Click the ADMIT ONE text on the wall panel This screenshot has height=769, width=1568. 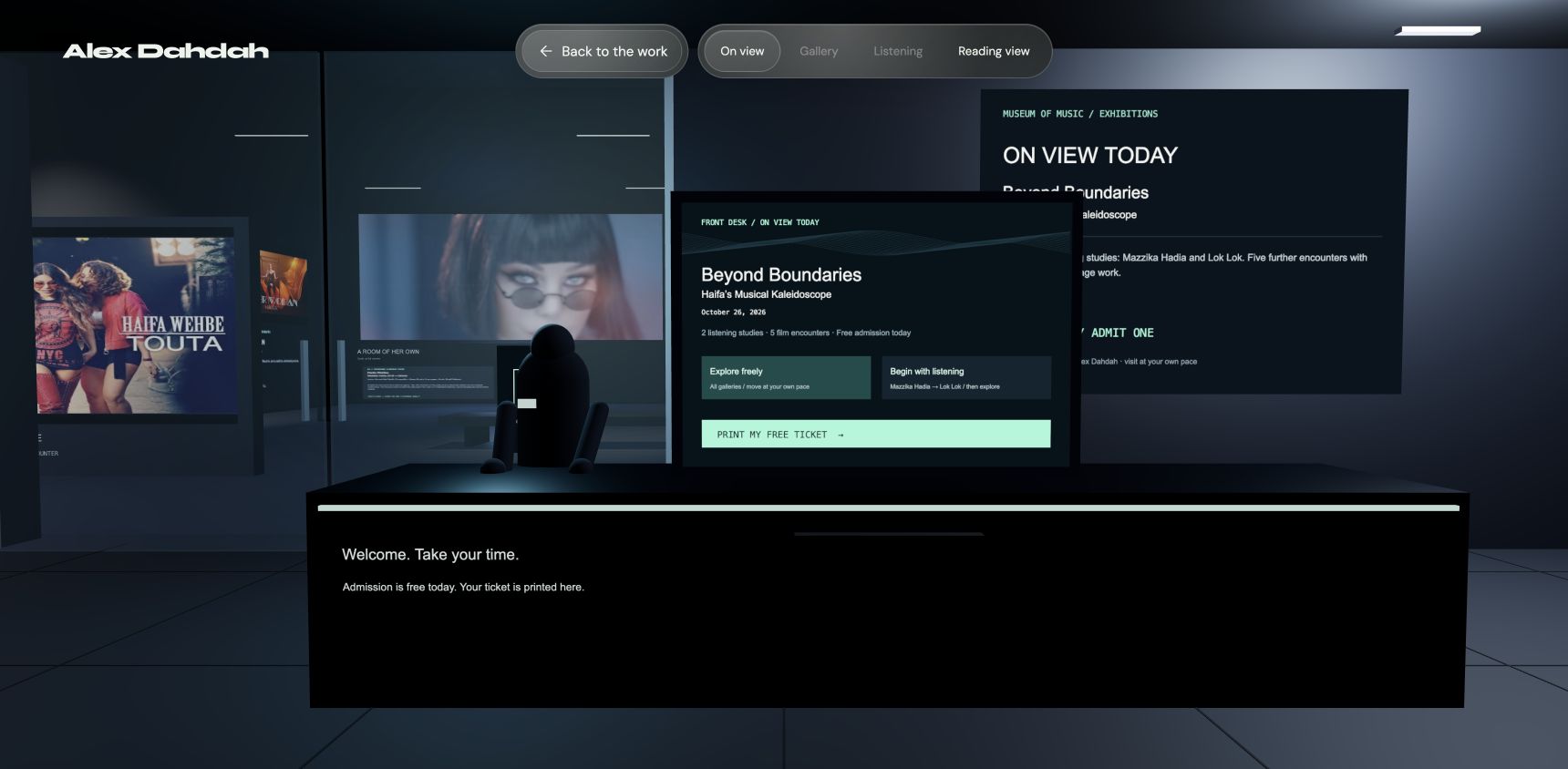pos(1122,333)
